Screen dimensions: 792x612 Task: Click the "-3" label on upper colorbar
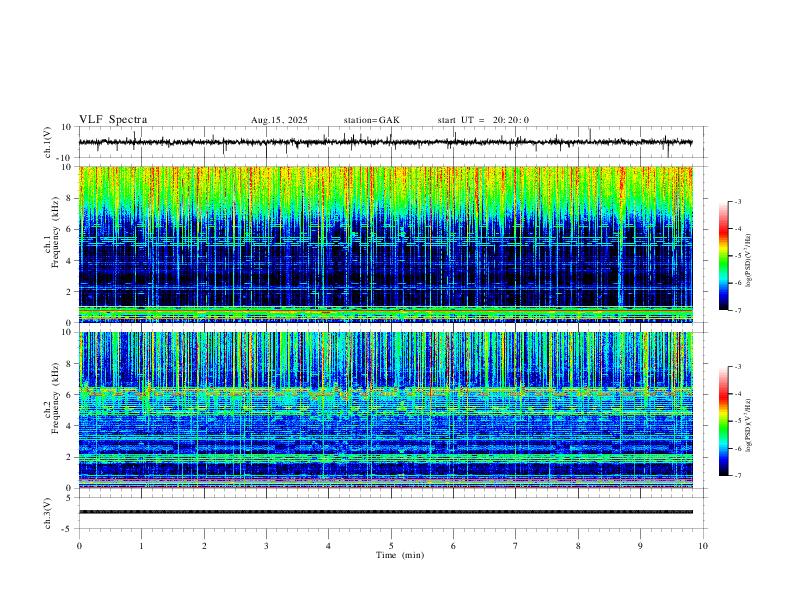pyautogui.click(x=737, y=201)
